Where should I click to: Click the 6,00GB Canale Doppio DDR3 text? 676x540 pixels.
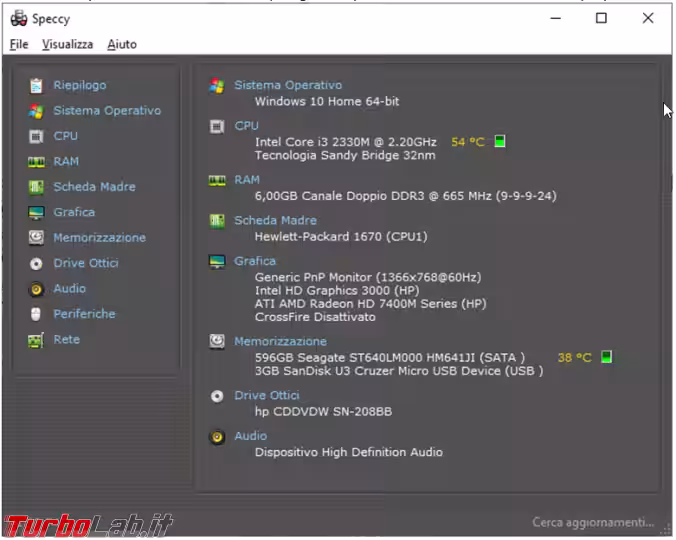405,196
